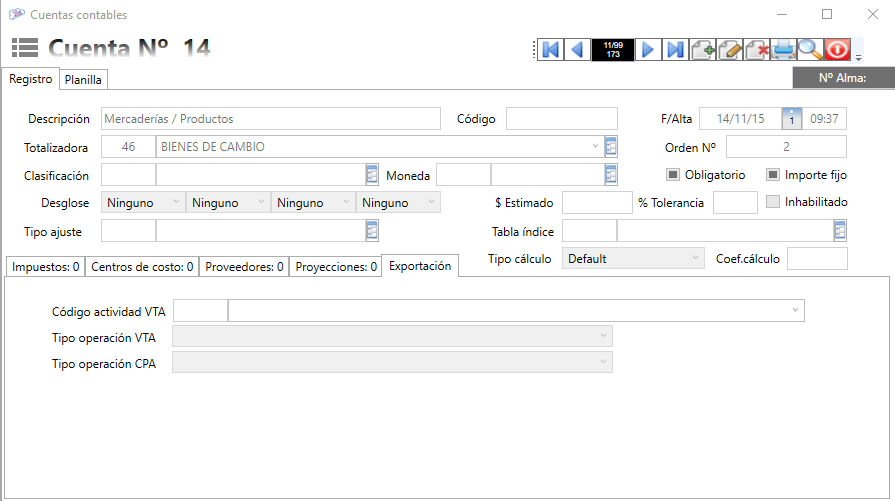Go to the previous record
This screenshot has width=895, height=501.
577,49
